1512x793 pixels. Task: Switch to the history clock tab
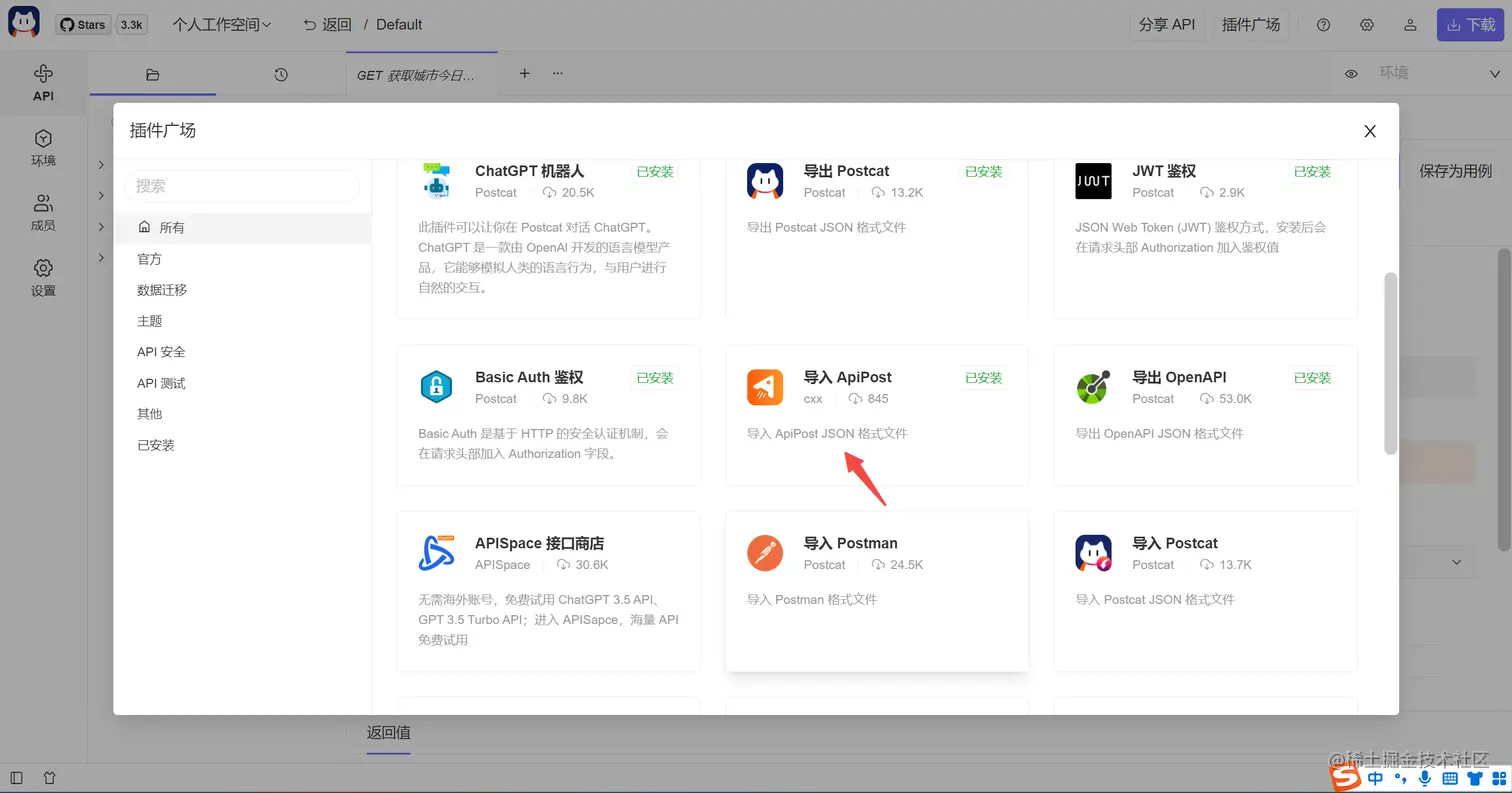pyautogui.click(x=281, y=75)
